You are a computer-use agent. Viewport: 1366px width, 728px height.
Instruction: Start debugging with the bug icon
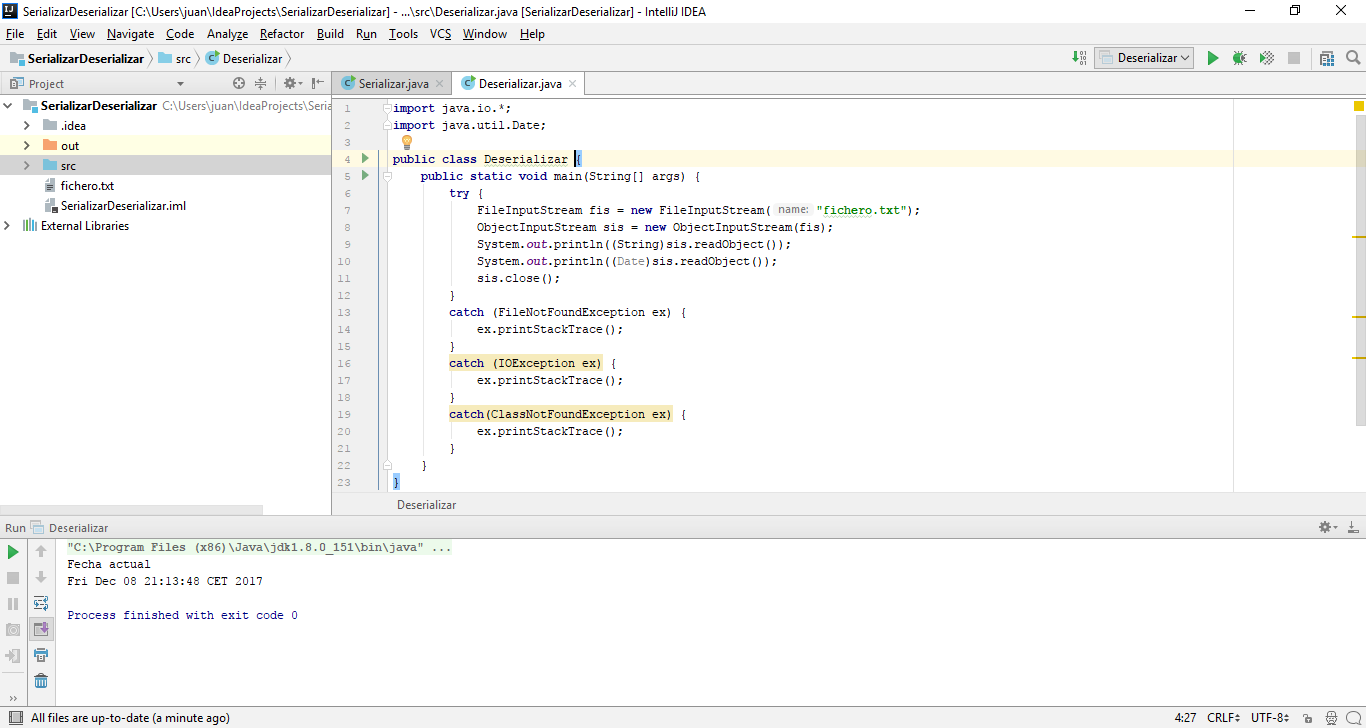(1239, 58)
